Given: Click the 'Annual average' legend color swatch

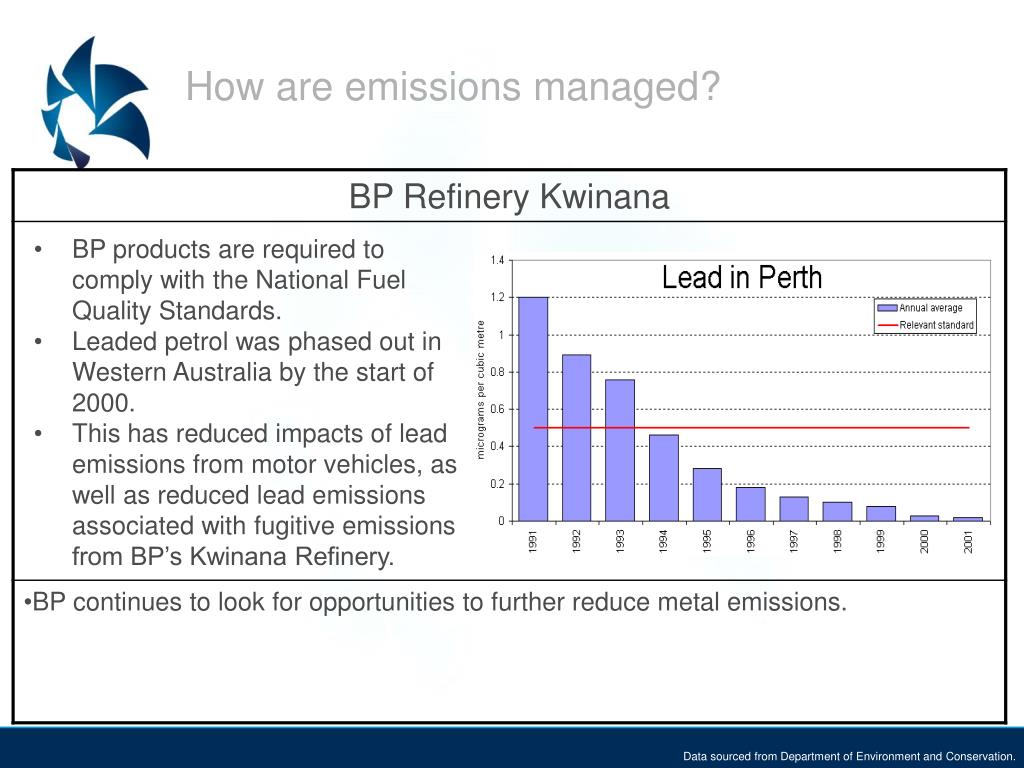Looking at the screenshot, I should point(887,308).
